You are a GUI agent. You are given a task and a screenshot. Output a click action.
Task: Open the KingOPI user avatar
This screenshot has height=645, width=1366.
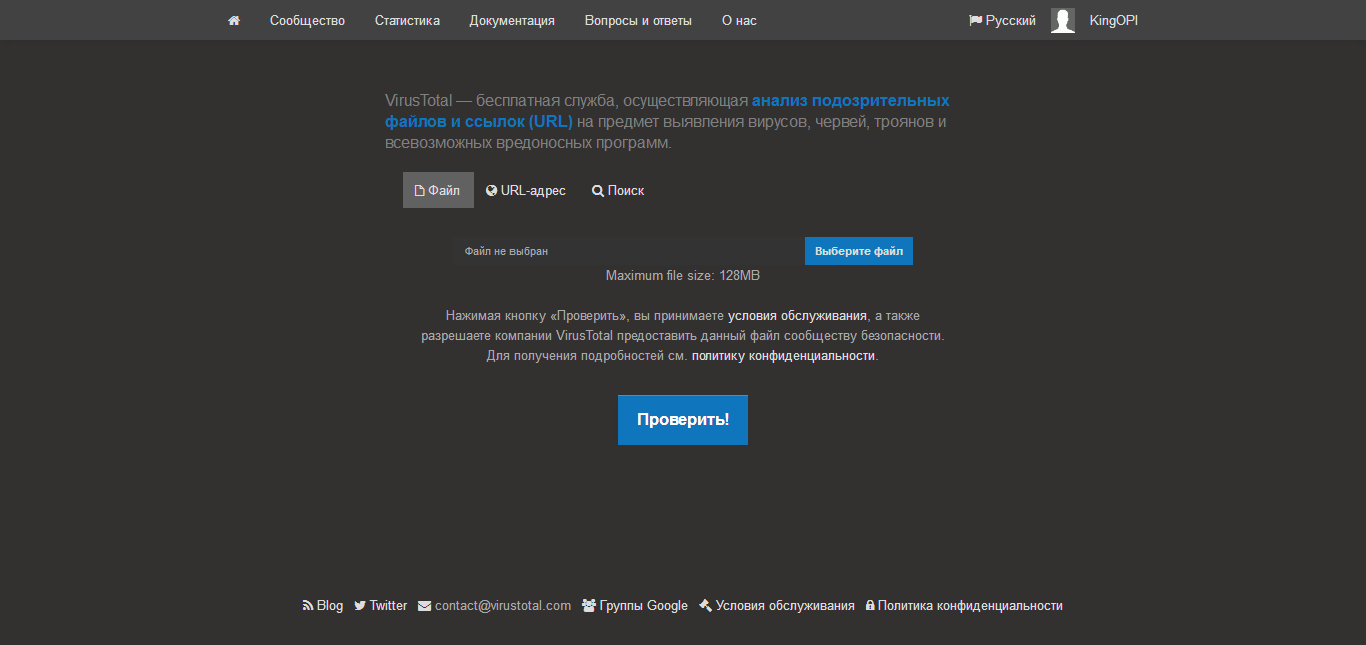point(1063,19)
